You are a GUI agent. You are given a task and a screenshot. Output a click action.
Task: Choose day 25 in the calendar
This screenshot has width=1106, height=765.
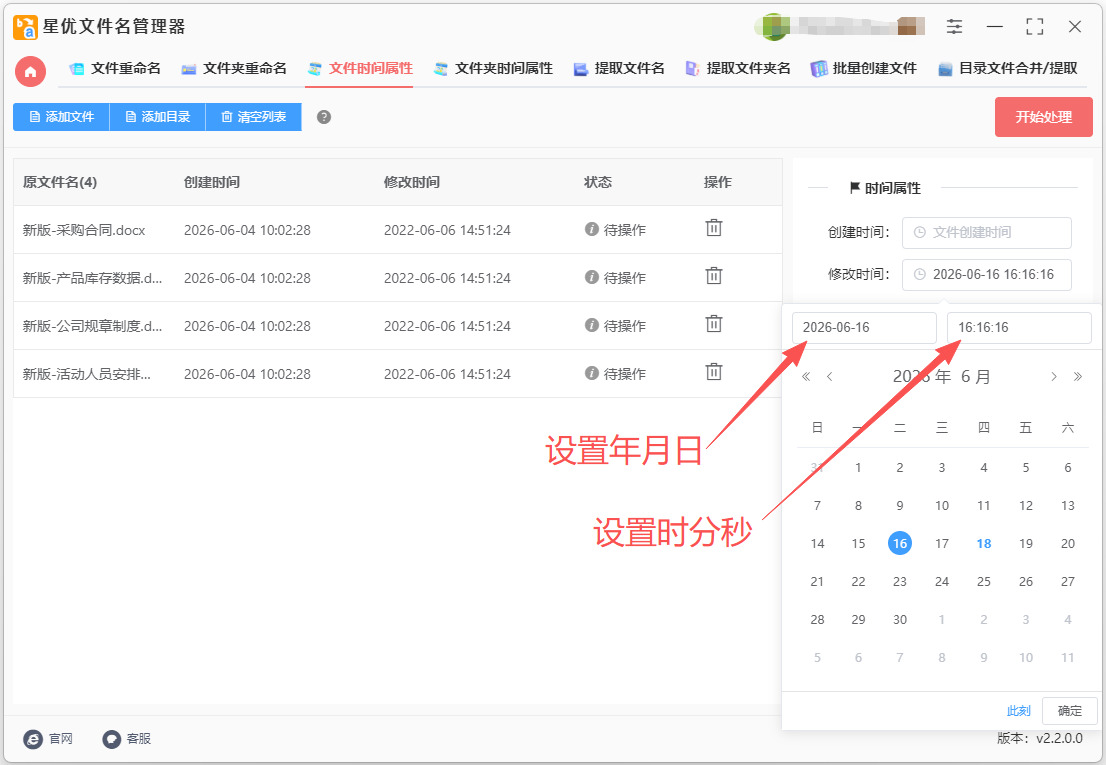984,582
